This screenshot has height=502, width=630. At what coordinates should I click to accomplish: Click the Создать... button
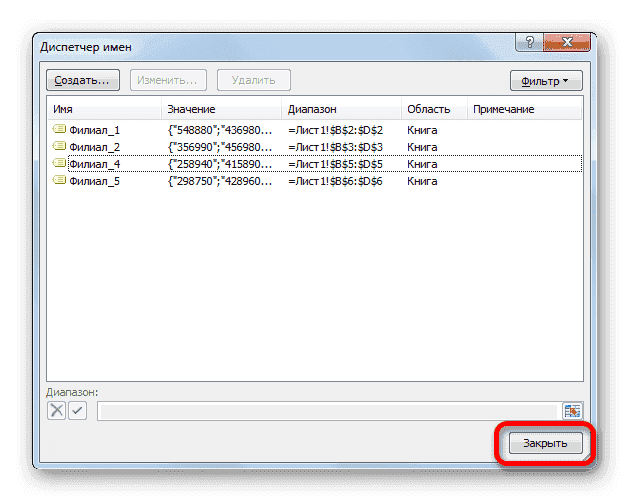click(83, 80)
